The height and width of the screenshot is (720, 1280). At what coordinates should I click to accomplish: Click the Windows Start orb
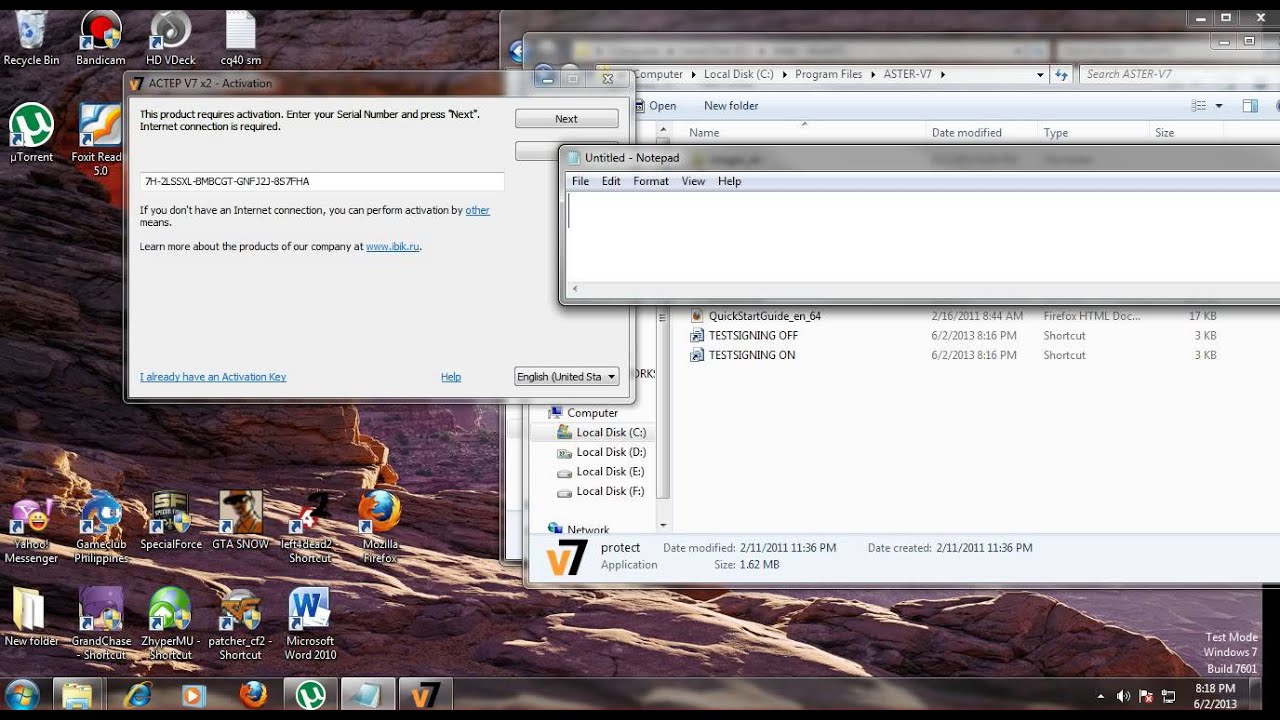tap(22, 695)
